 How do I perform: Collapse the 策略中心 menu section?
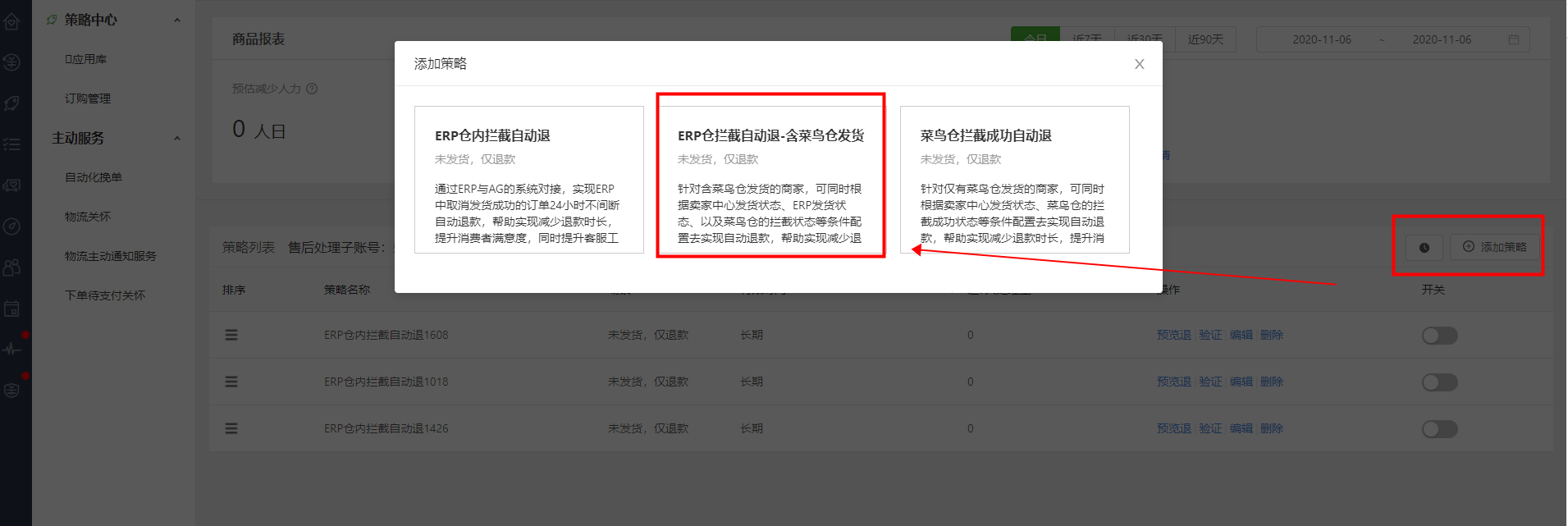tap(177, 20)
